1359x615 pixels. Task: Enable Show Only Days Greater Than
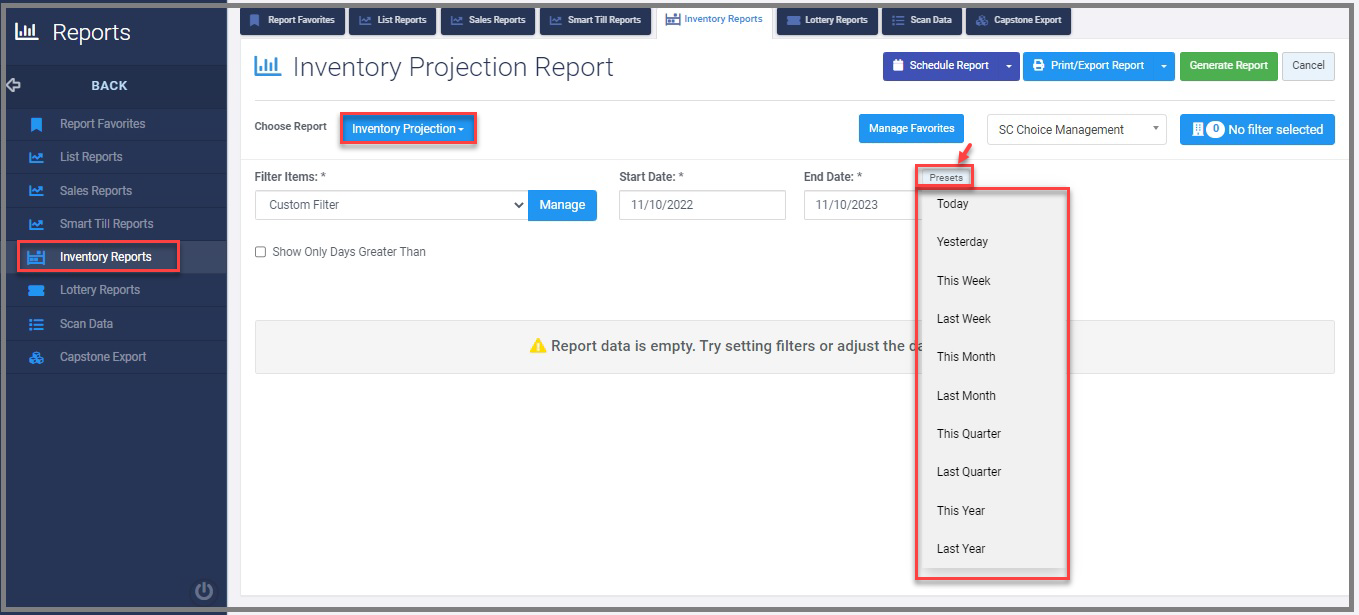click(261, 252)
